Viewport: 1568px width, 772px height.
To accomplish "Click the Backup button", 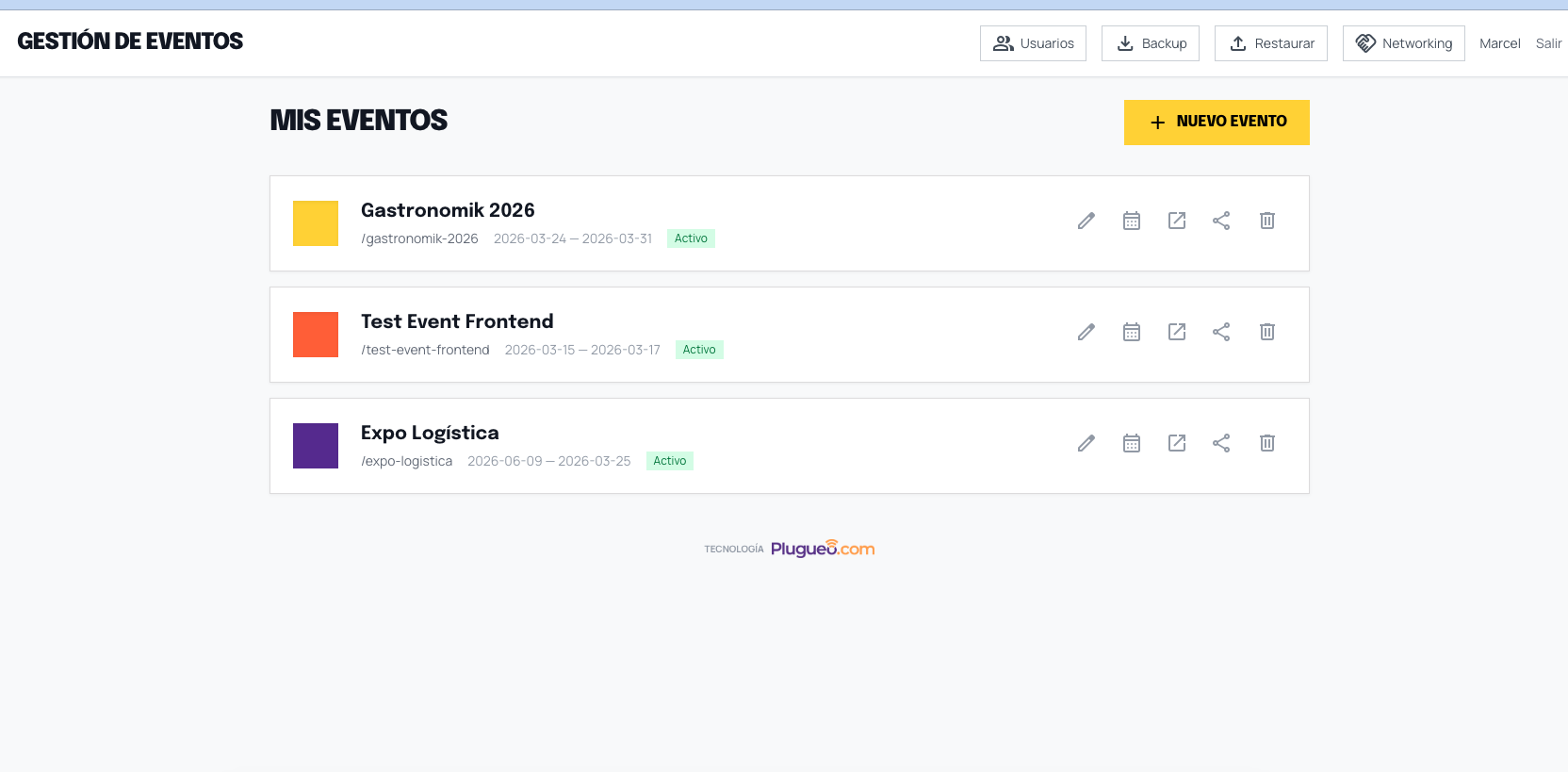I will pyautogui.click(x=1151, y=43).
